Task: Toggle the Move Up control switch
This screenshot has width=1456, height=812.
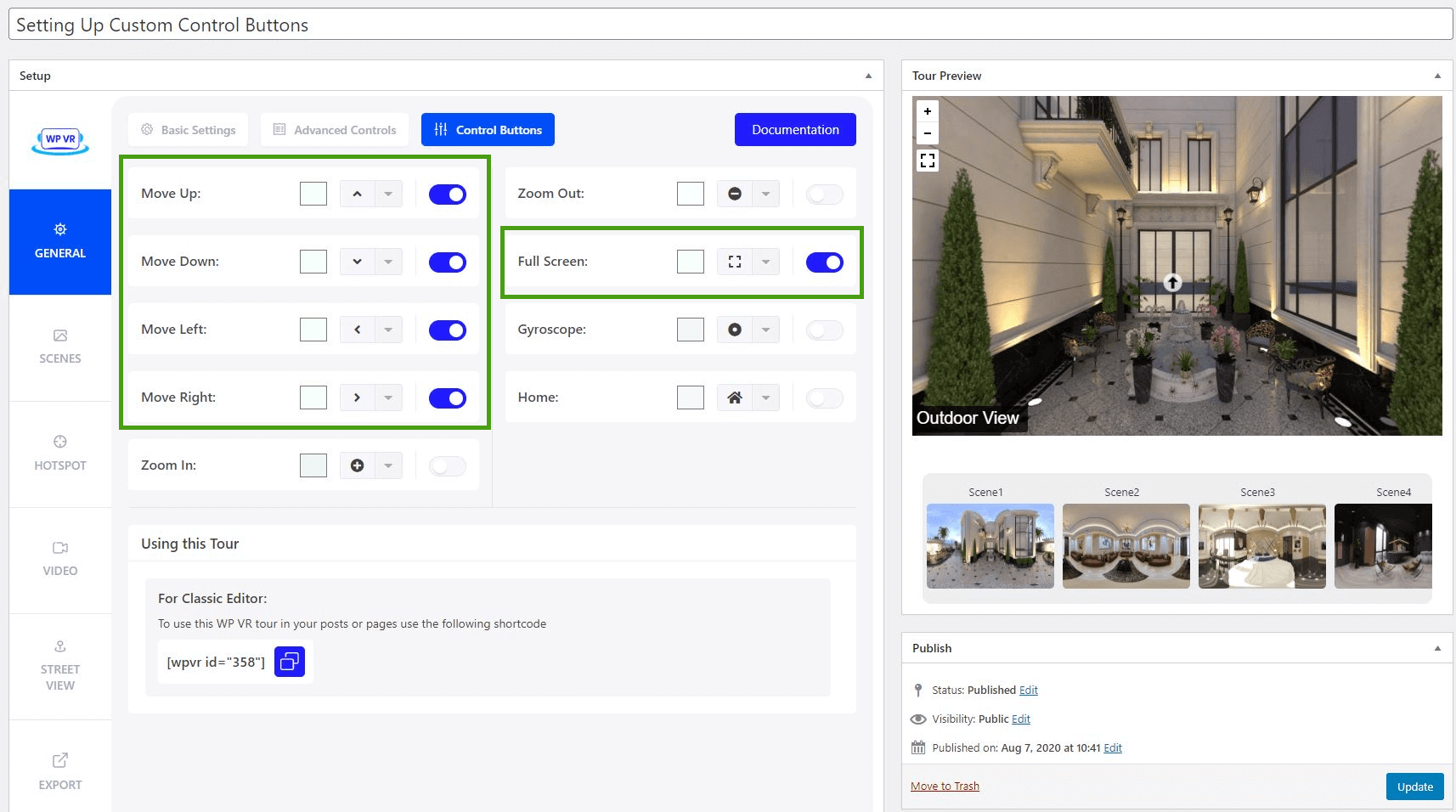Action: click(x=448, y=195)
